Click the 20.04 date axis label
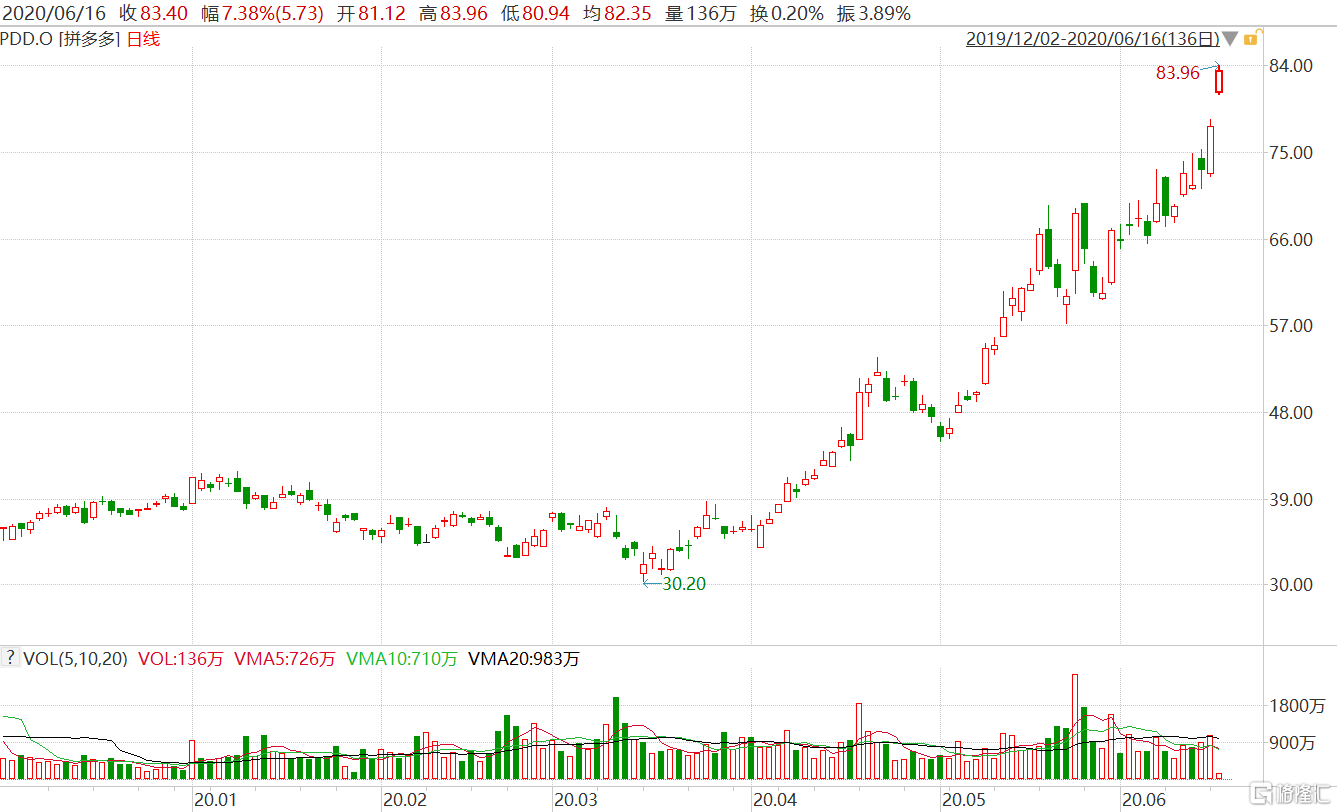This screenshot has height=812, width=1337. [774, 800]
